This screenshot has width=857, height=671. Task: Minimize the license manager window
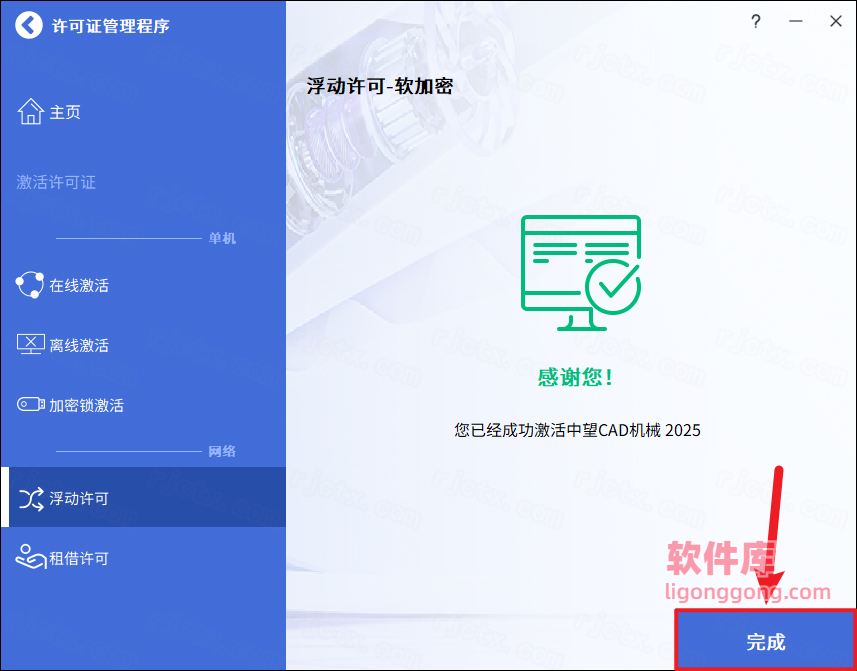coord(796,21)
